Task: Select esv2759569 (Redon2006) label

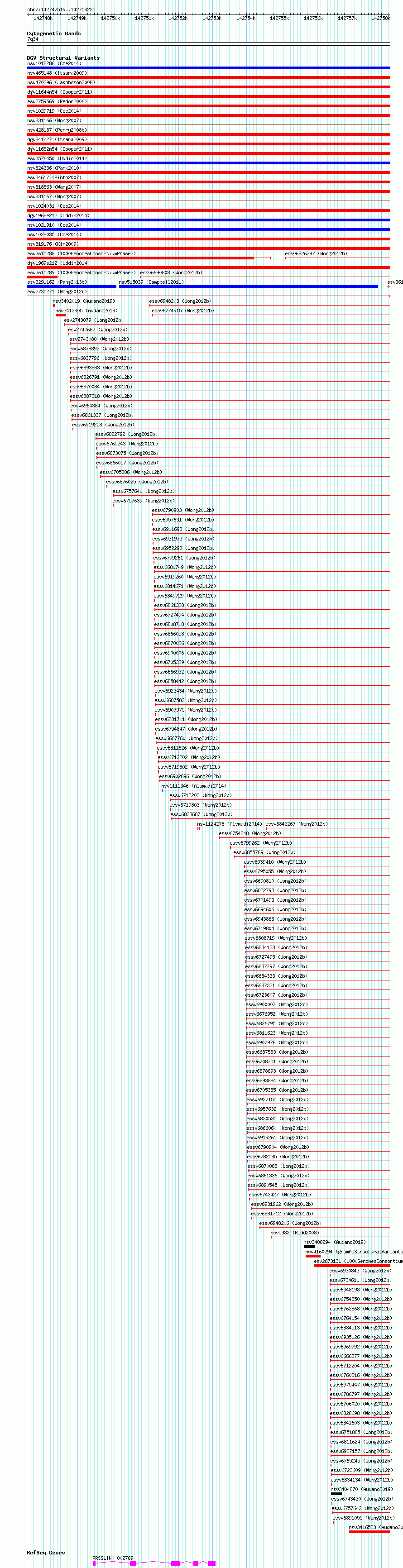Action: click(x=57, y=102)
